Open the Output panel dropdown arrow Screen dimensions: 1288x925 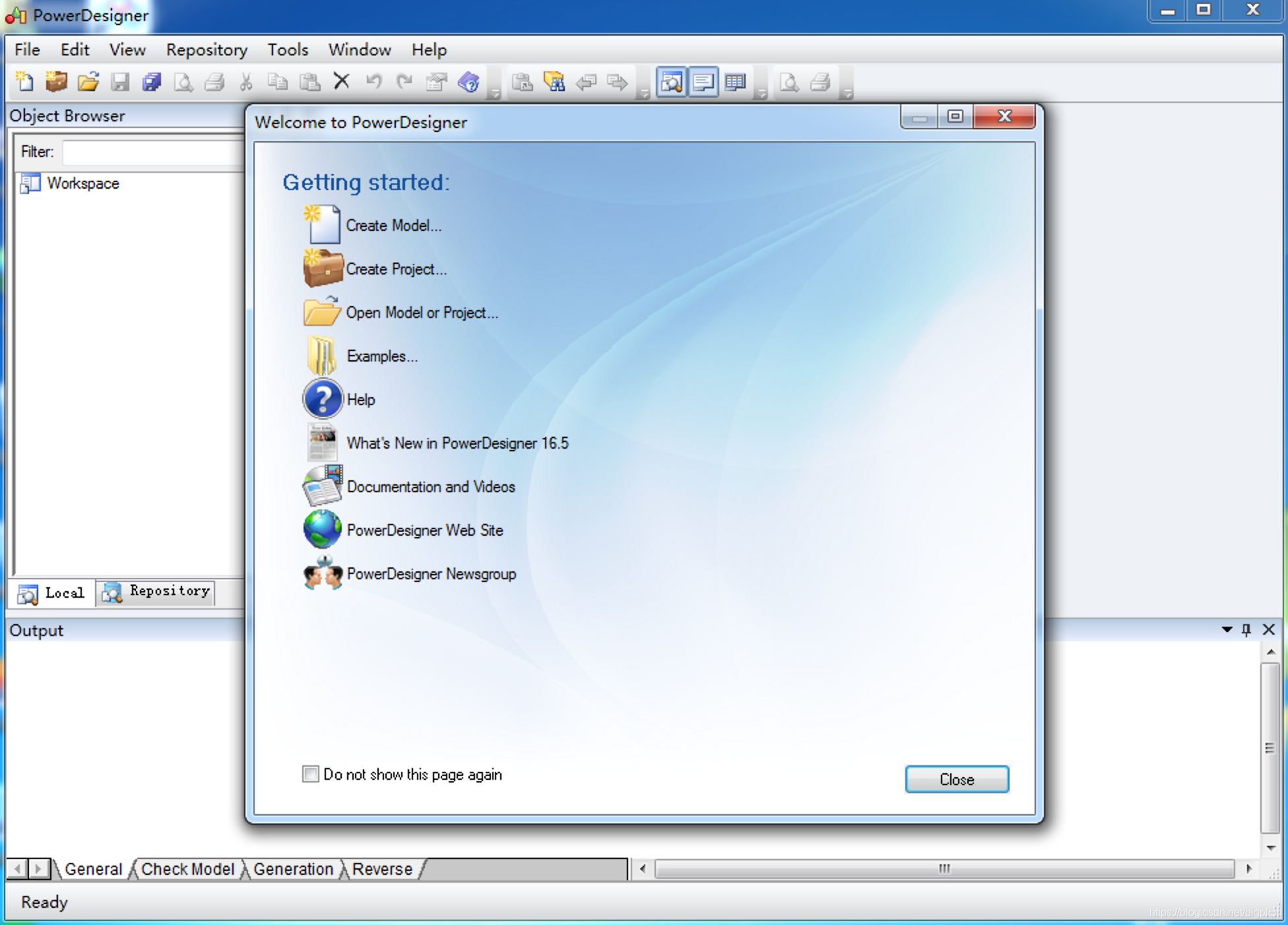coord(1227,629)
